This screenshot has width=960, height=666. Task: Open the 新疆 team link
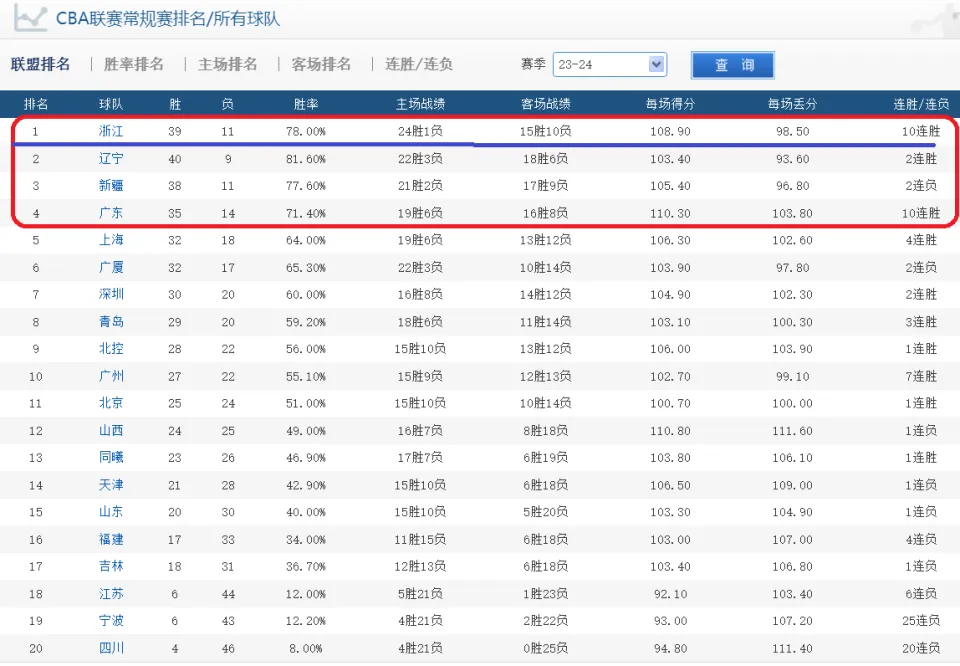(x=111, y=185)
